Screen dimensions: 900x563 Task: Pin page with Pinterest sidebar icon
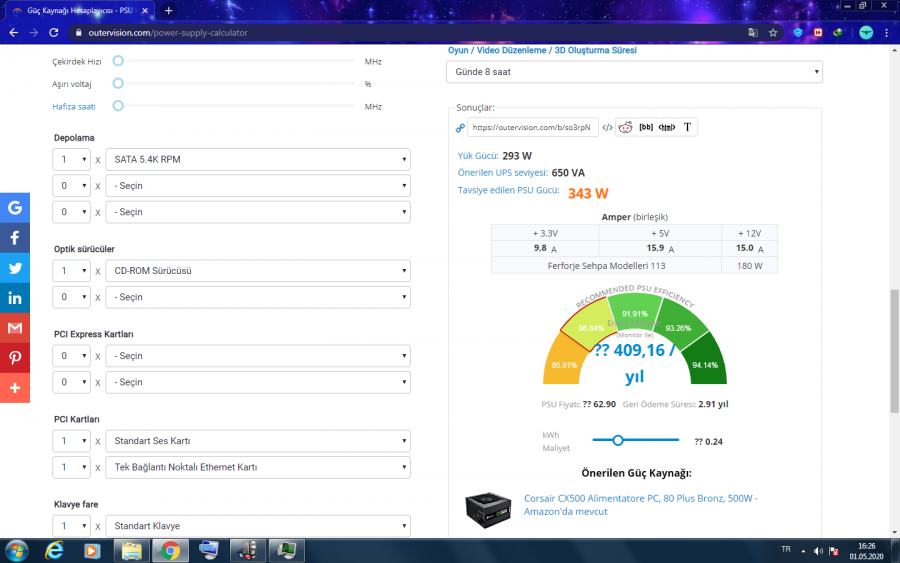(x=15, y=358)
